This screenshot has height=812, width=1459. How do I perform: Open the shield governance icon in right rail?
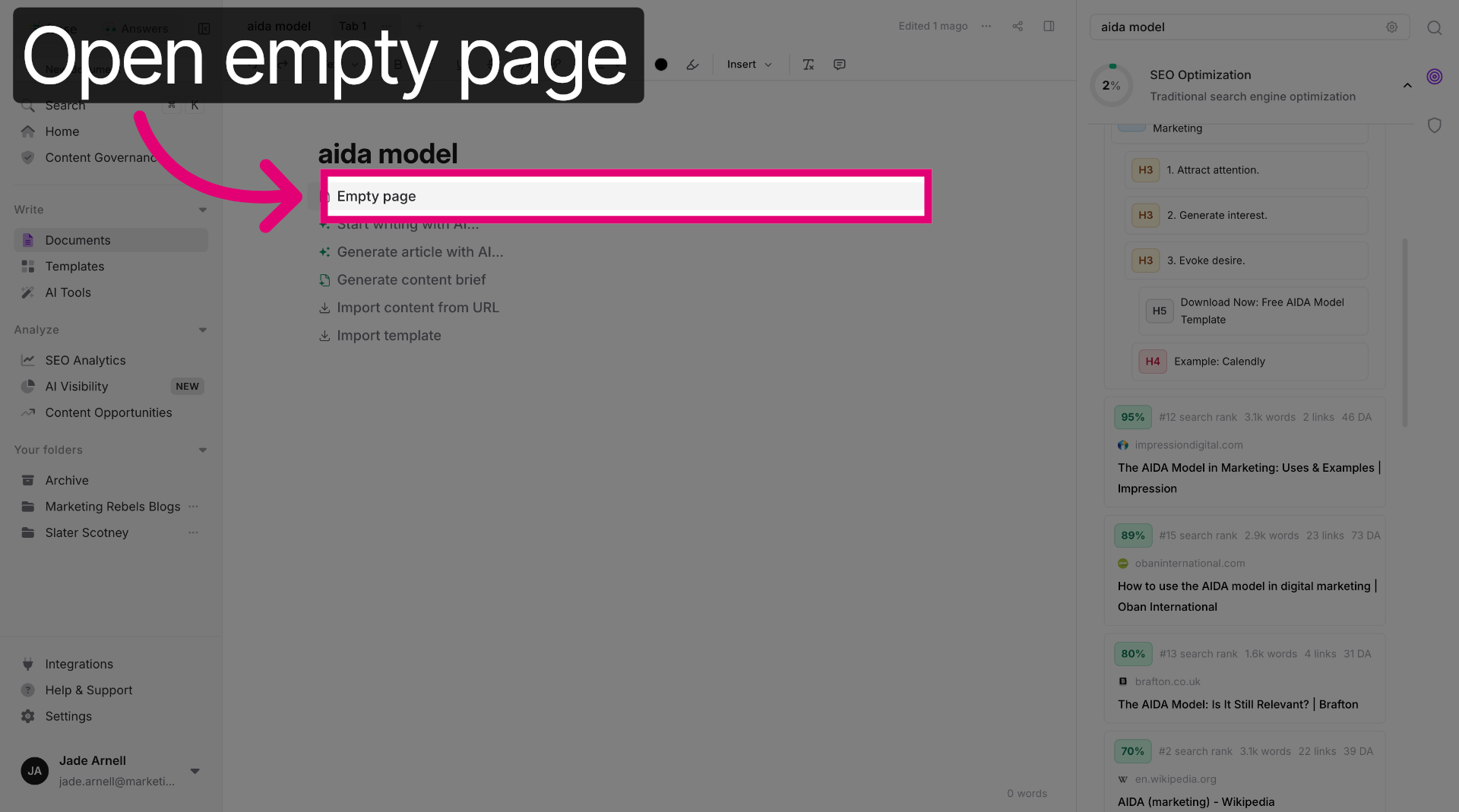coord(1434,125)
